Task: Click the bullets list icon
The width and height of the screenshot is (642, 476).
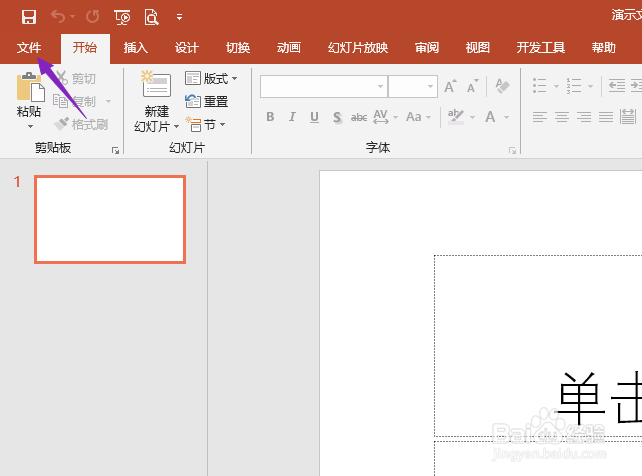Action: (540, 86)
